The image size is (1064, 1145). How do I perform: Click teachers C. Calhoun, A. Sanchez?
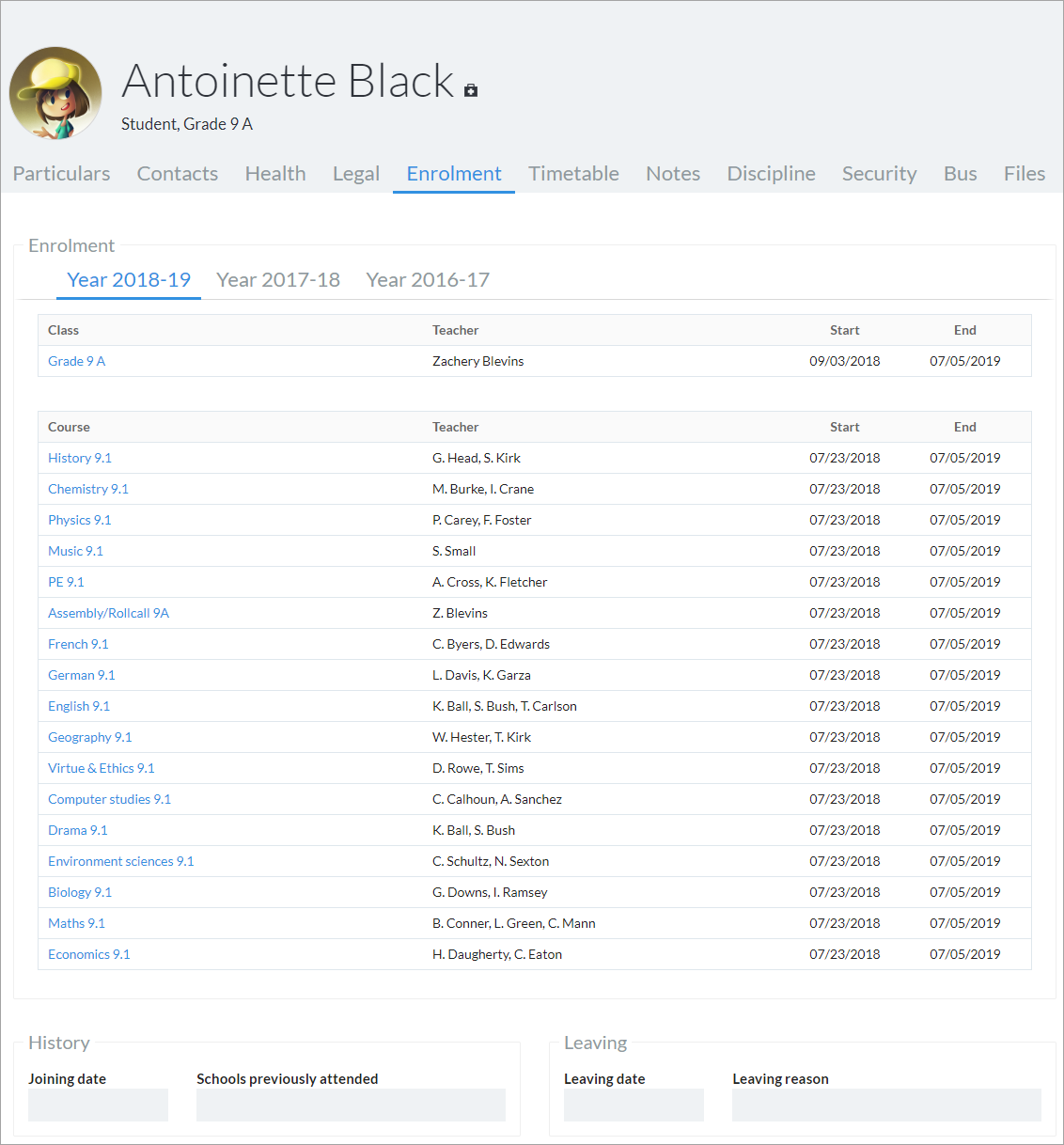tap(497, 799)
